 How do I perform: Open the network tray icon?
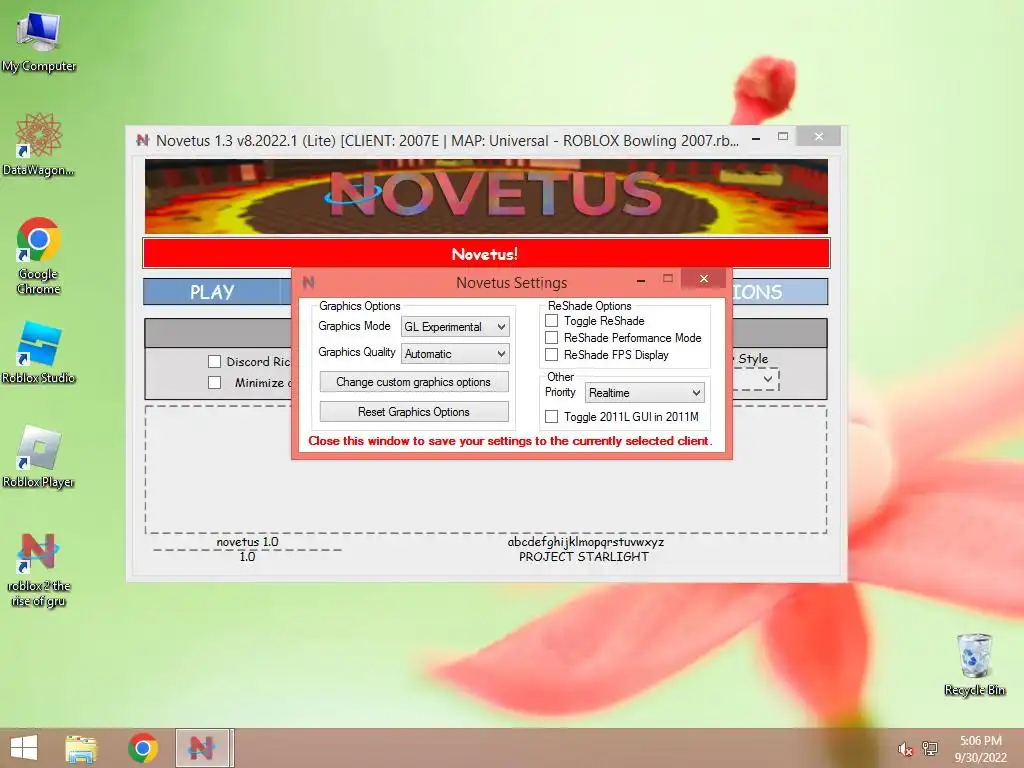pos(929,749)
